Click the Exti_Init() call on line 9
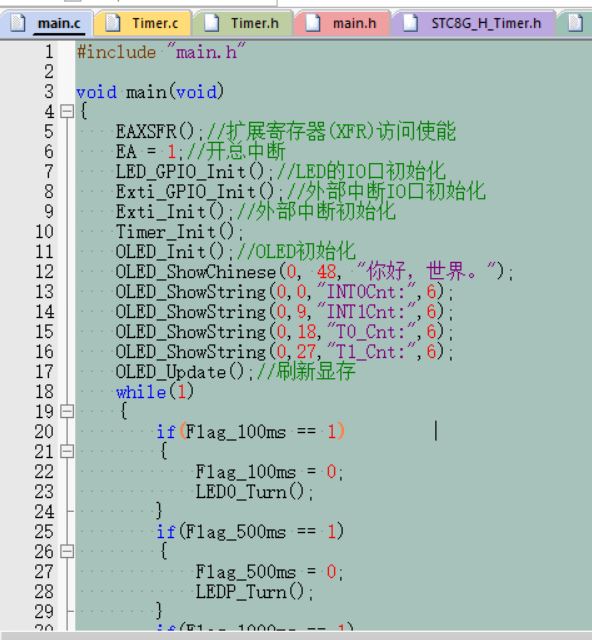The height and width of the screenshot is (640, 592). pos(174,212)
